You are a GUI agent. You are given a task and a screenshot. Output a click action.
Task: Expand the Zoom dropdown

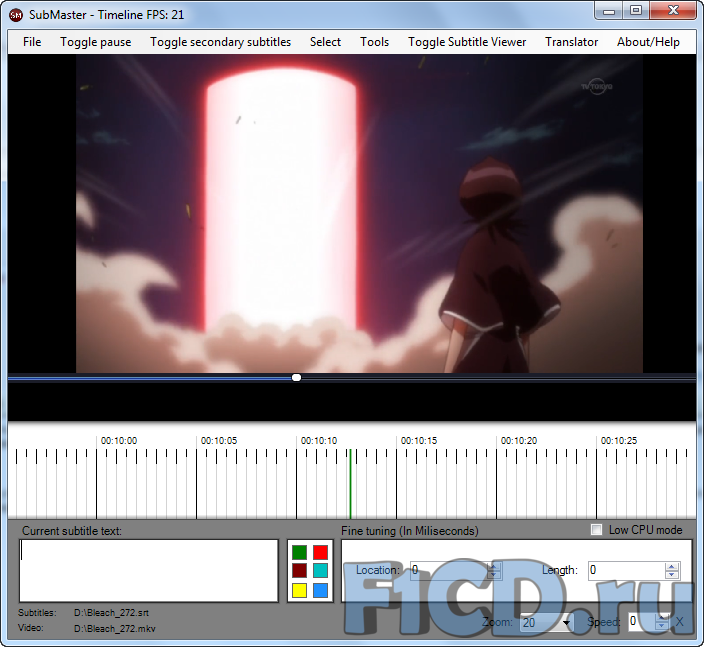567,623
